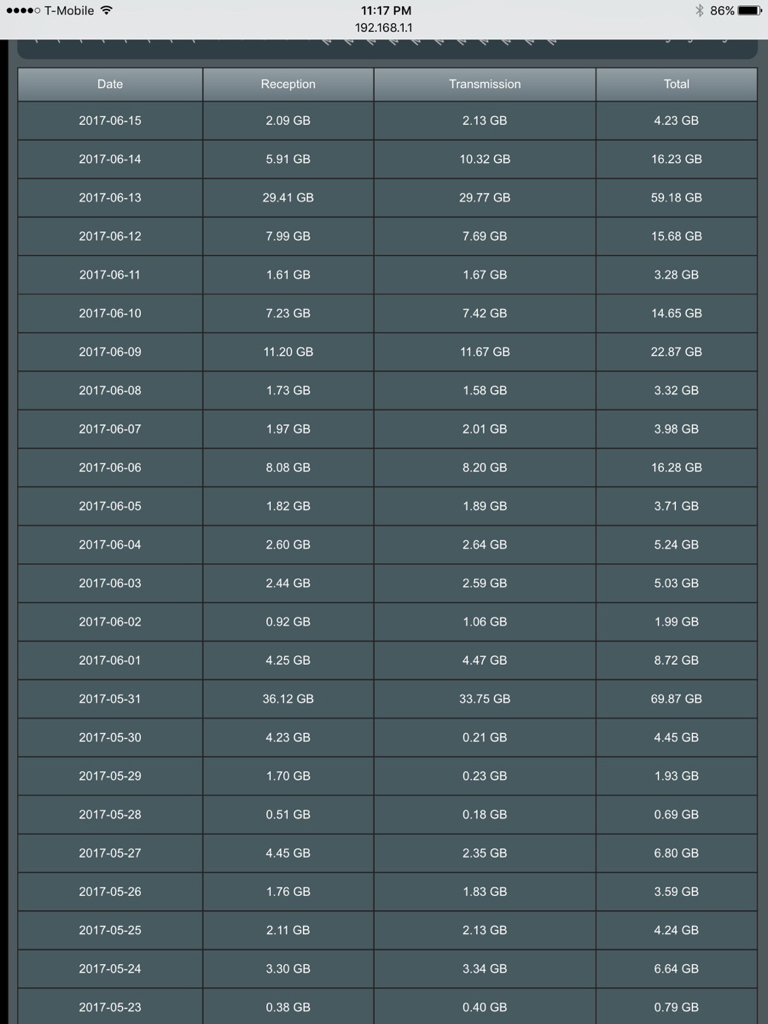This screenshot has height=1024, width=768.
Task: Click the Transmission column header
Action: pyautogui.click(x=485, y=84)
